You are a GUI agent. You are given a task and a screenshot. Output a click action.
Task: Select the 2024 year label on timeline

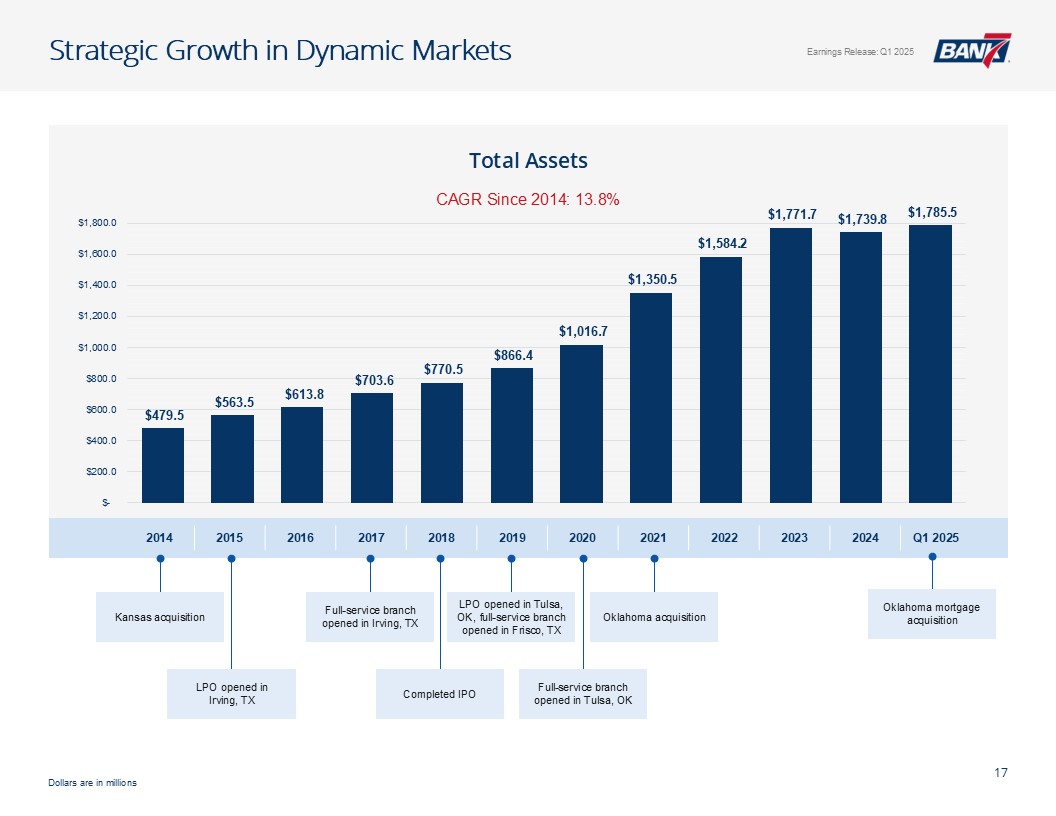coord(865,538)
